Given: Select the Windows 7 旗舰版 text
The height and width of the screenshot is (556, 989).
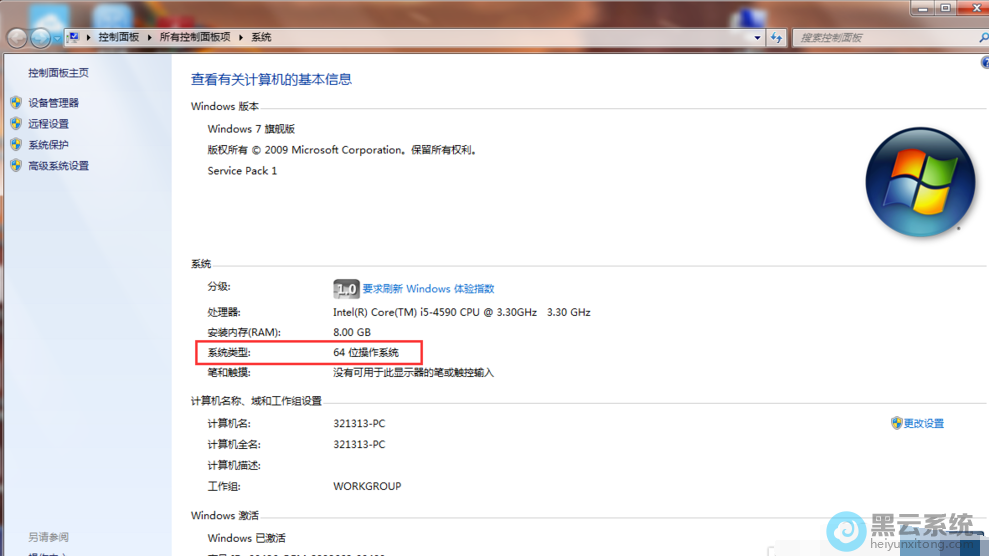Looking at the screenshot, I should tap(251, 129).
